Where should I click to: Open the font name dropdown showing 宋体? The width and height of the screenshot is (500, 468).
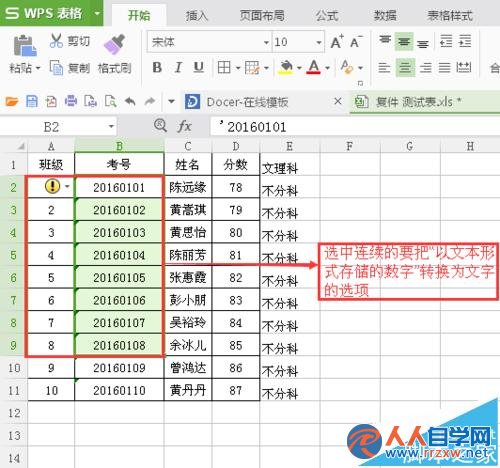click(266, 42)
